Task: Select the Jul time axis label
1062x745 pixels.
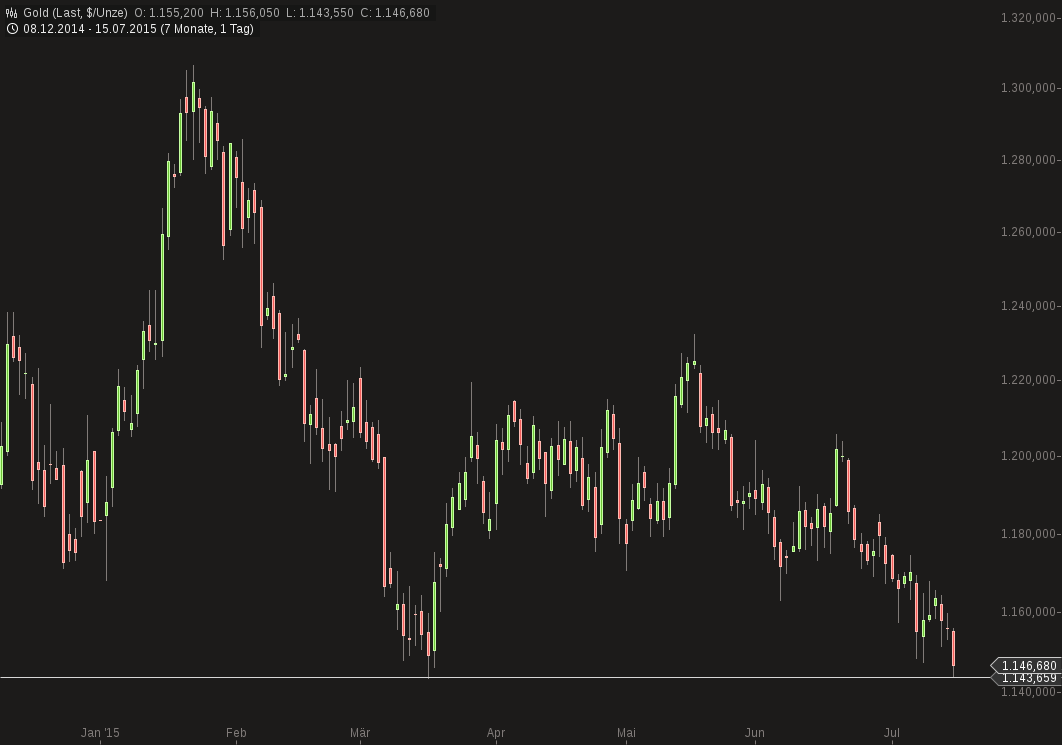Action: tap(892, 732)
